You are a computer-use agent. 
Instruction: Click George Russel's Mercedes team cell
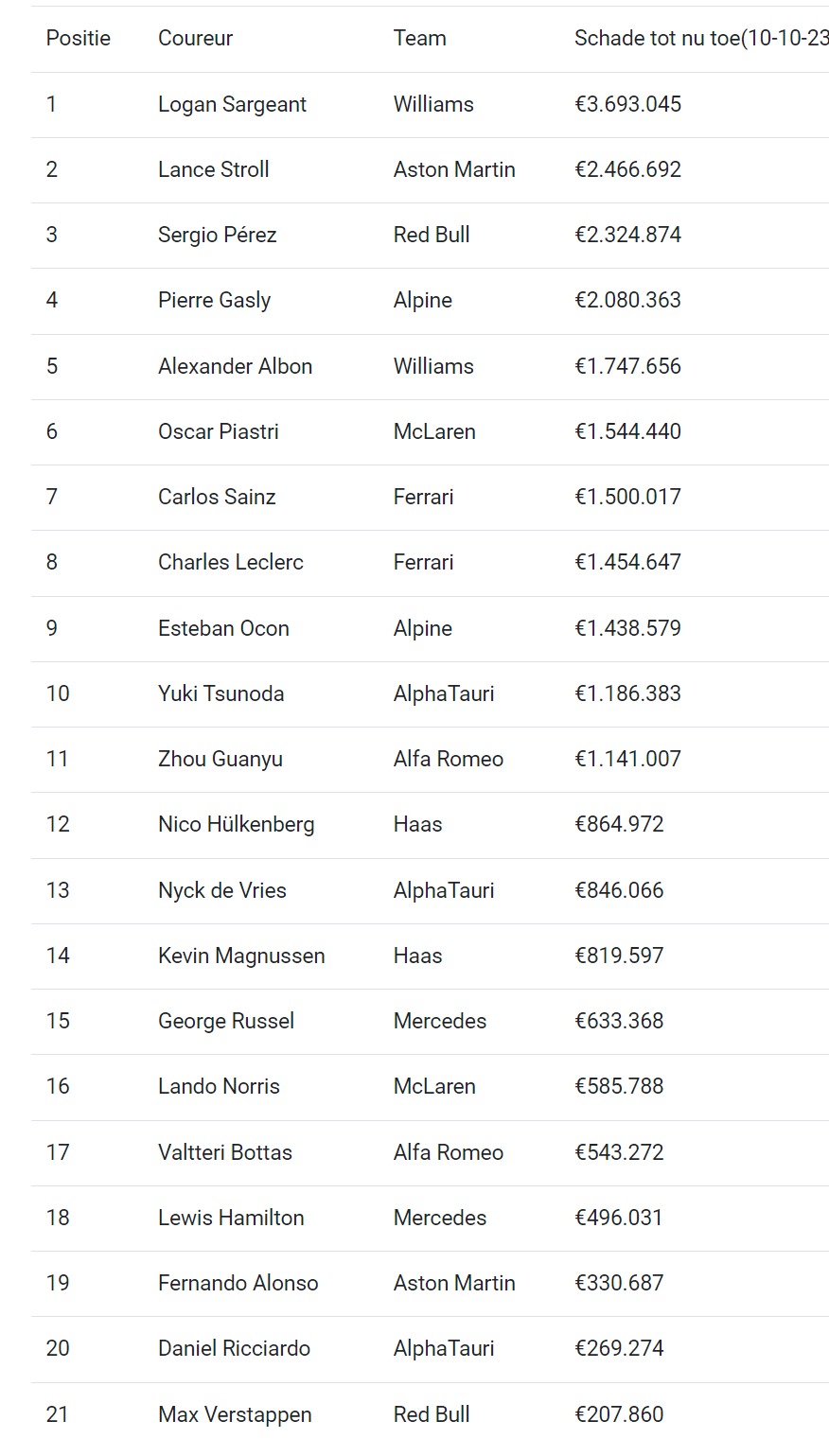pyautogui.click(x=440, y=1021)
